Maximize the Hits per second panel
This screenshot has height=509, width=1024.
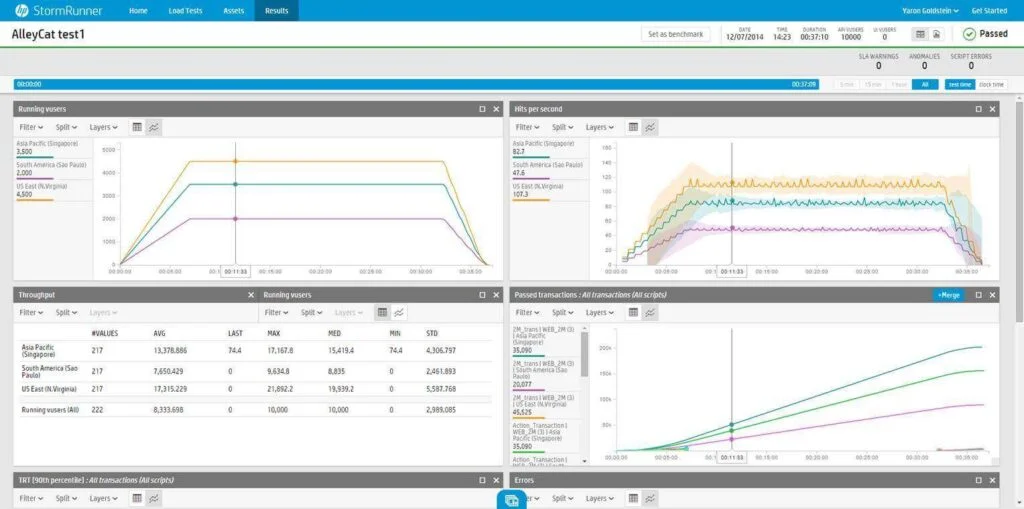click(x=978, y=109)
